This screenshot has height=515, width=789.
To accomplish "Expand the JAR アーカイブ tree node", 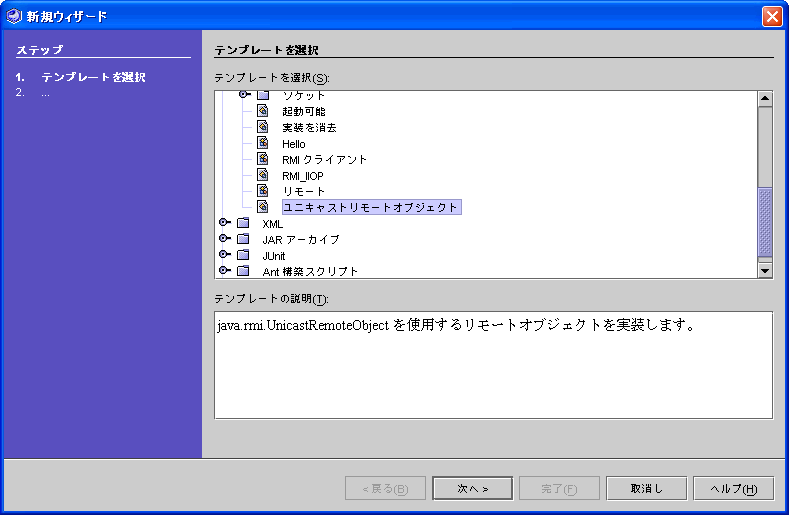I will tap(225, 239).
